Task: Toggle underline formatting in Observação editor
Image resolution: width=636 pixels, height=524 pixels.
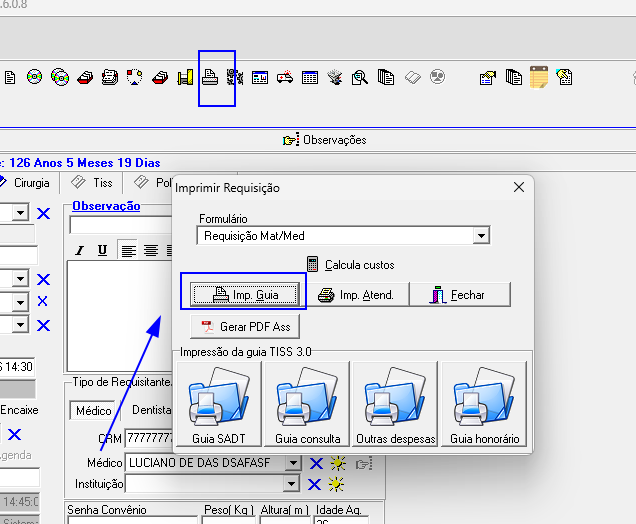Action: click(102, 250)
